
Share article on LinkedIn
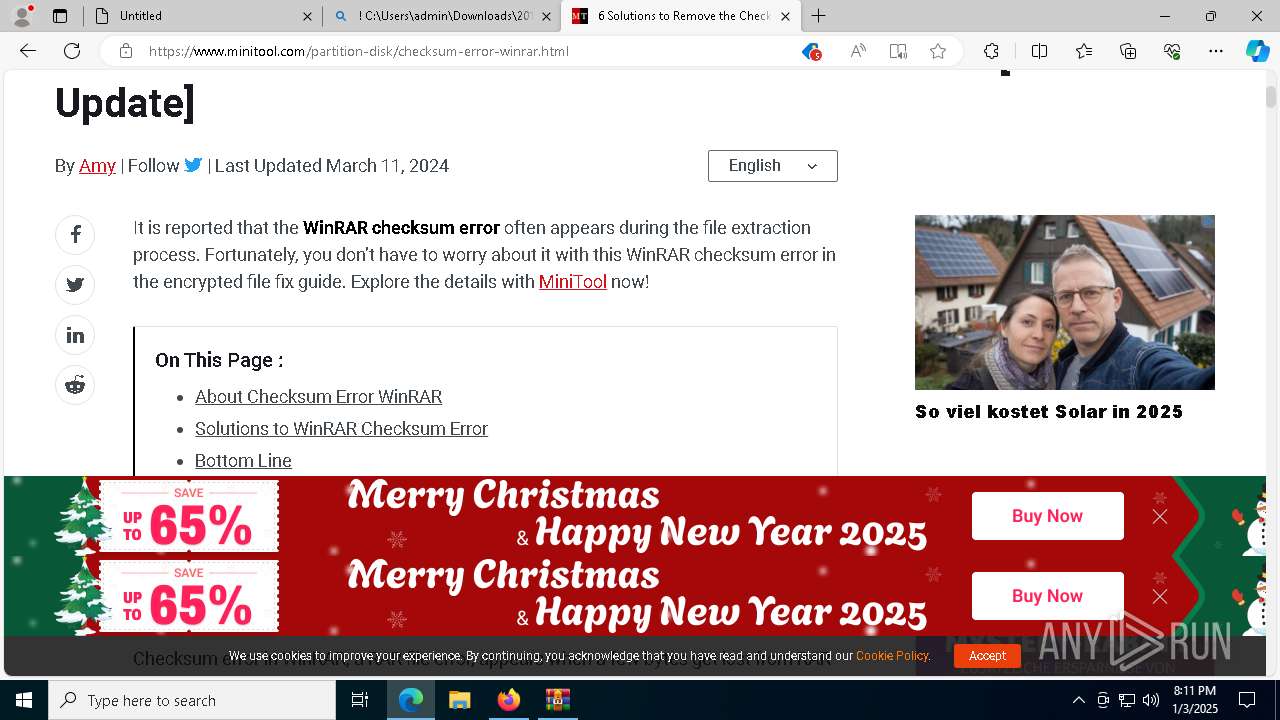pos(75,335)
